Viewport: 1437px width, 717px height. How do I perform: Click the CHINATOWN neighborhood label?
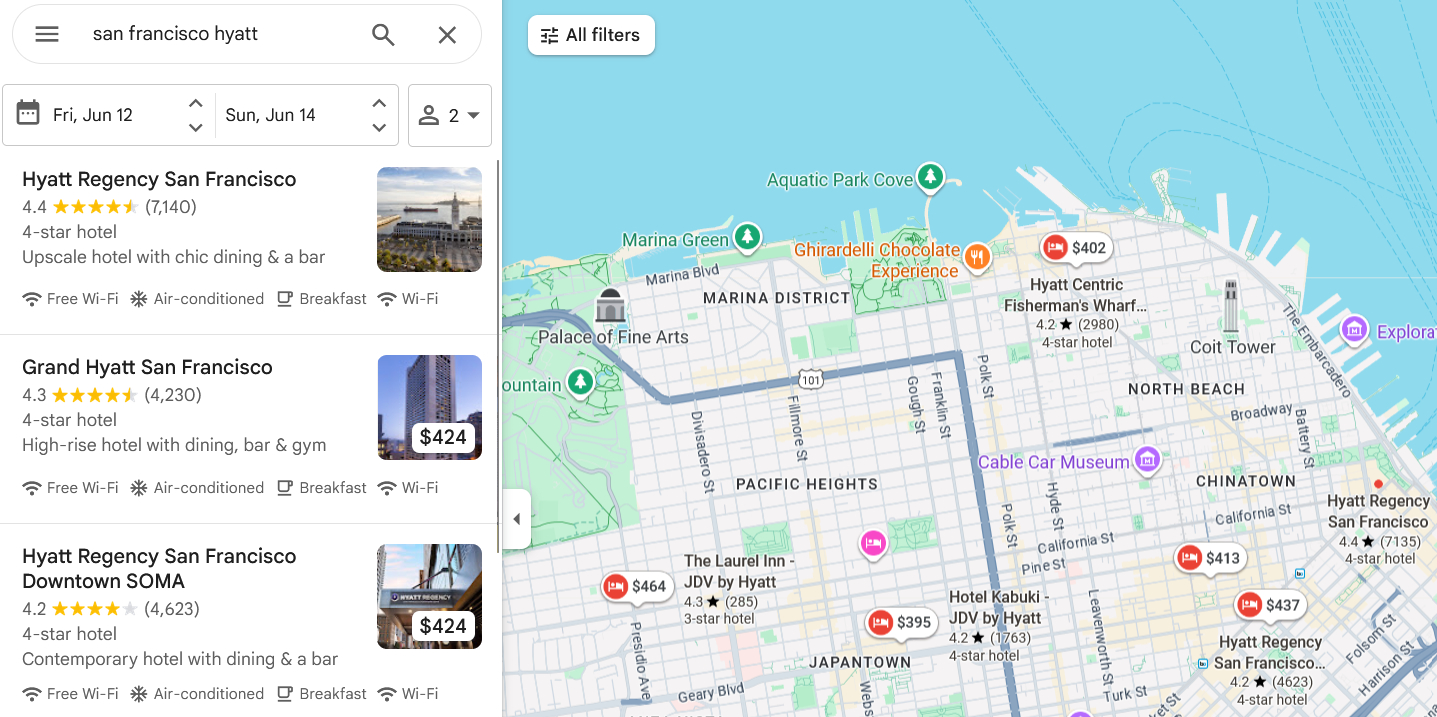tap(1246, 481)
